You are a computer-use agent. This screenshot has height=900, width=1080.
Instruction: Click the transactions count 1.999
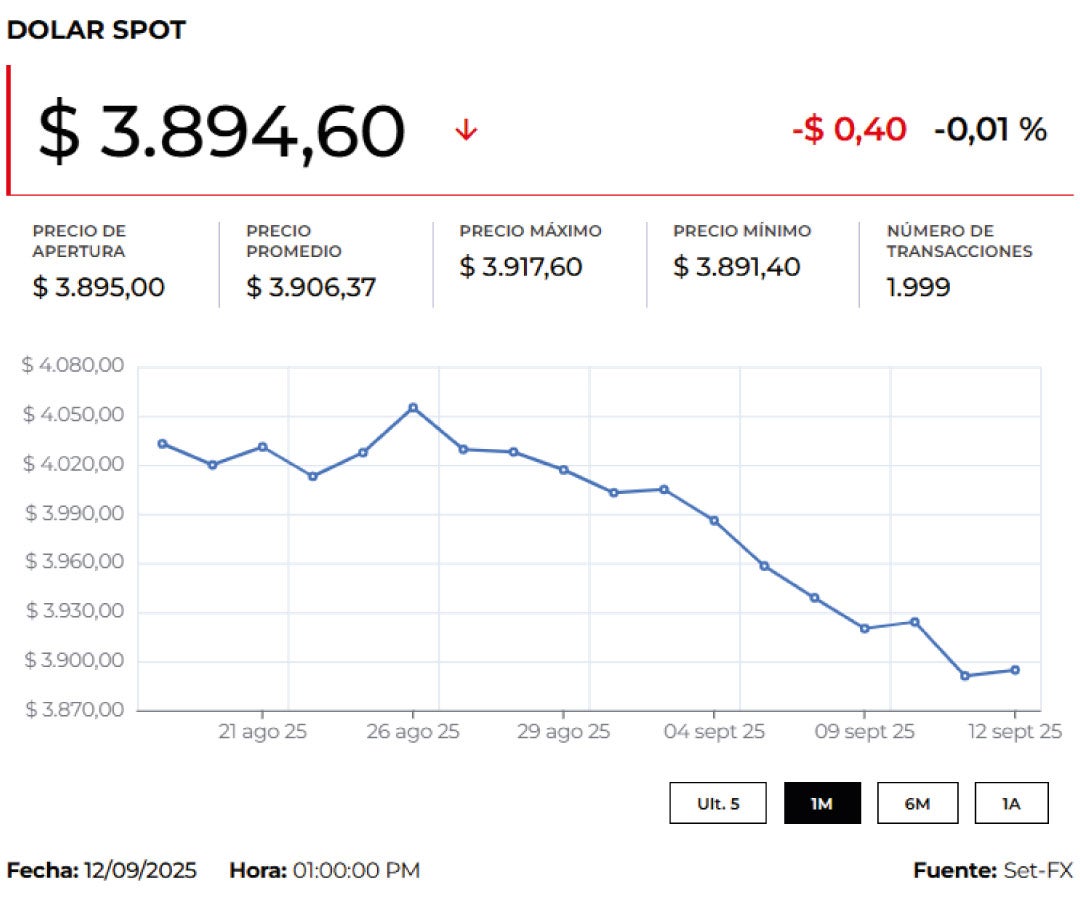918,288
